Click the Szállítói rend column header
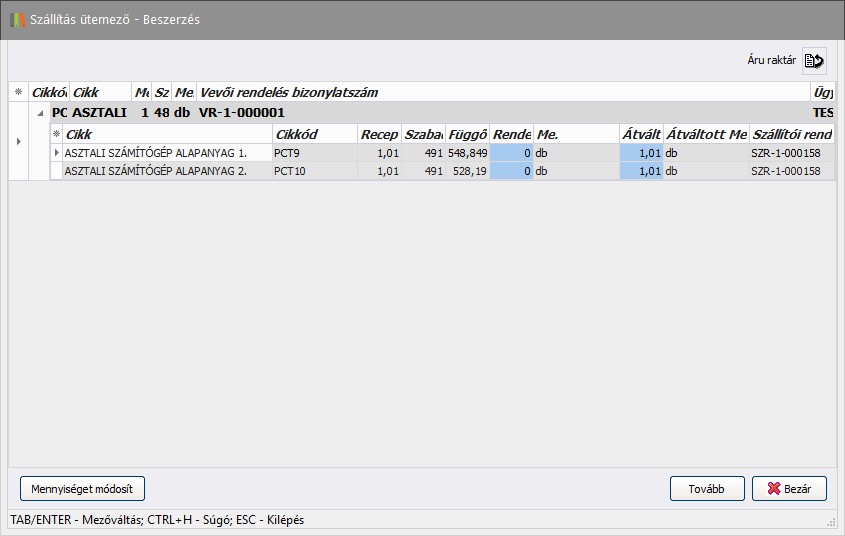 pos(792,134)
